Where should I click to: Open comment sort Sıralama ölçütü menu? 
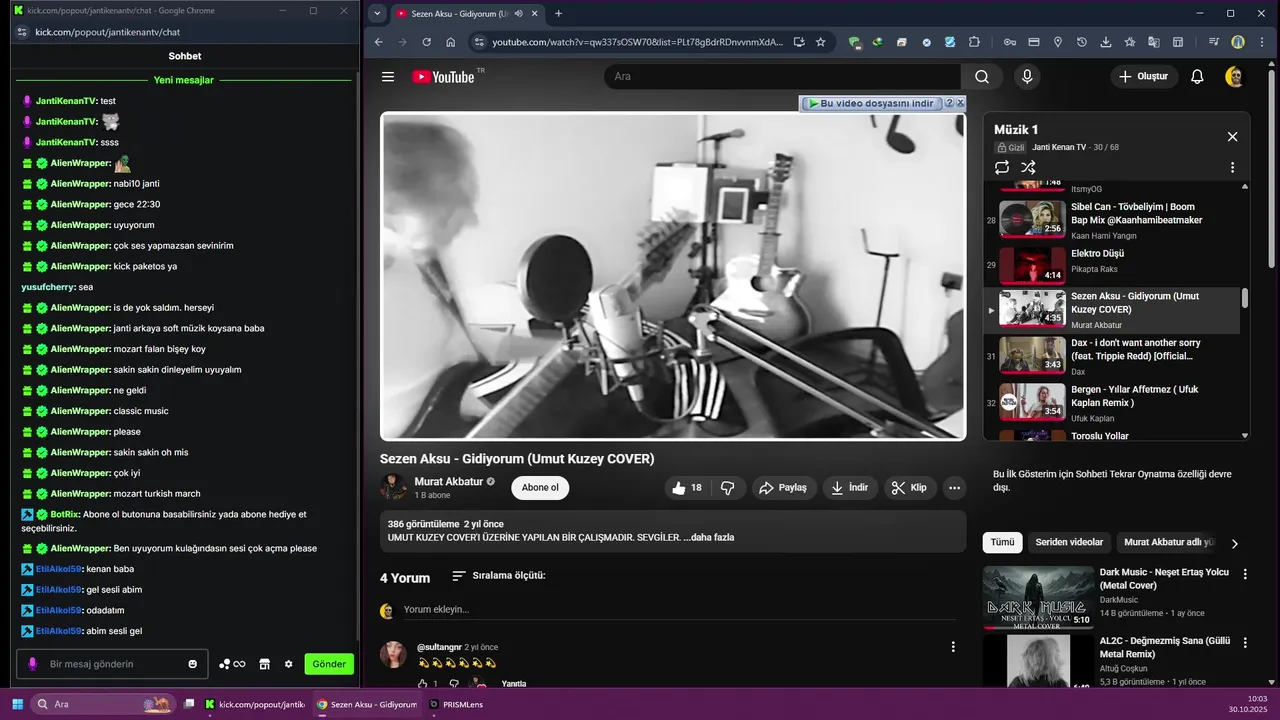click(498, 576)
